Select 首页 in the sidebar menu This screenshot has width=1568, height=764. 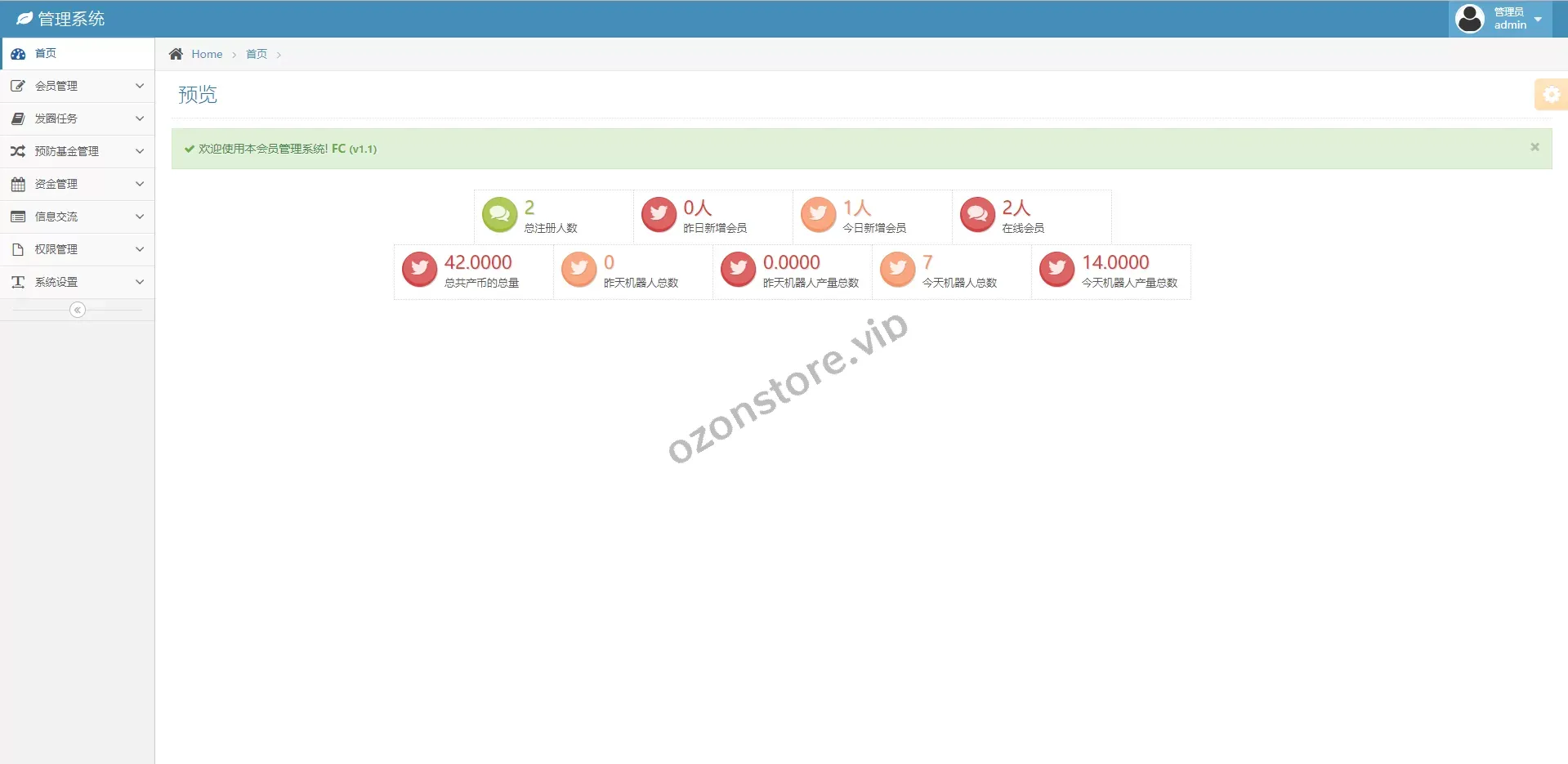[46, 53]
